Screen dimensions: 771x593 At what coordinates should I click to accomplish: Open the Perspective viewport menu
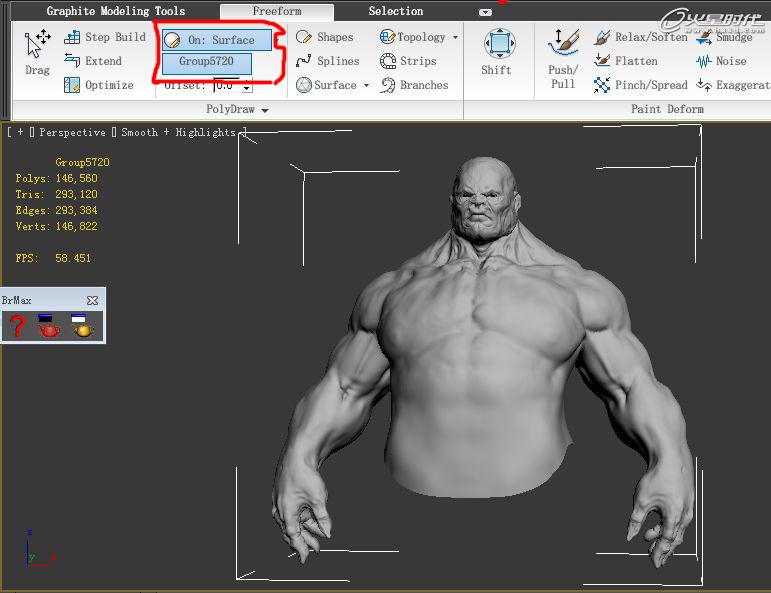[x=72, y=132]
